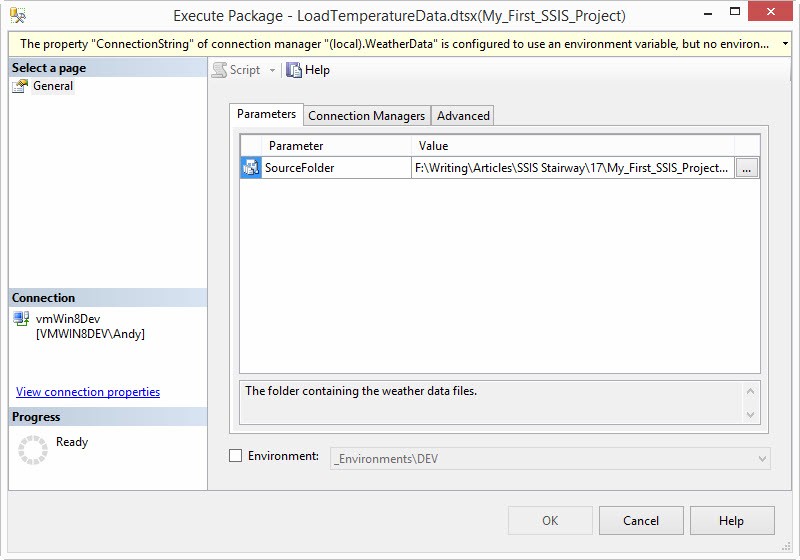Open the SourceFolder value browse ellipsis button
This screenshot has width=800, height=560.
pos(747,168)
